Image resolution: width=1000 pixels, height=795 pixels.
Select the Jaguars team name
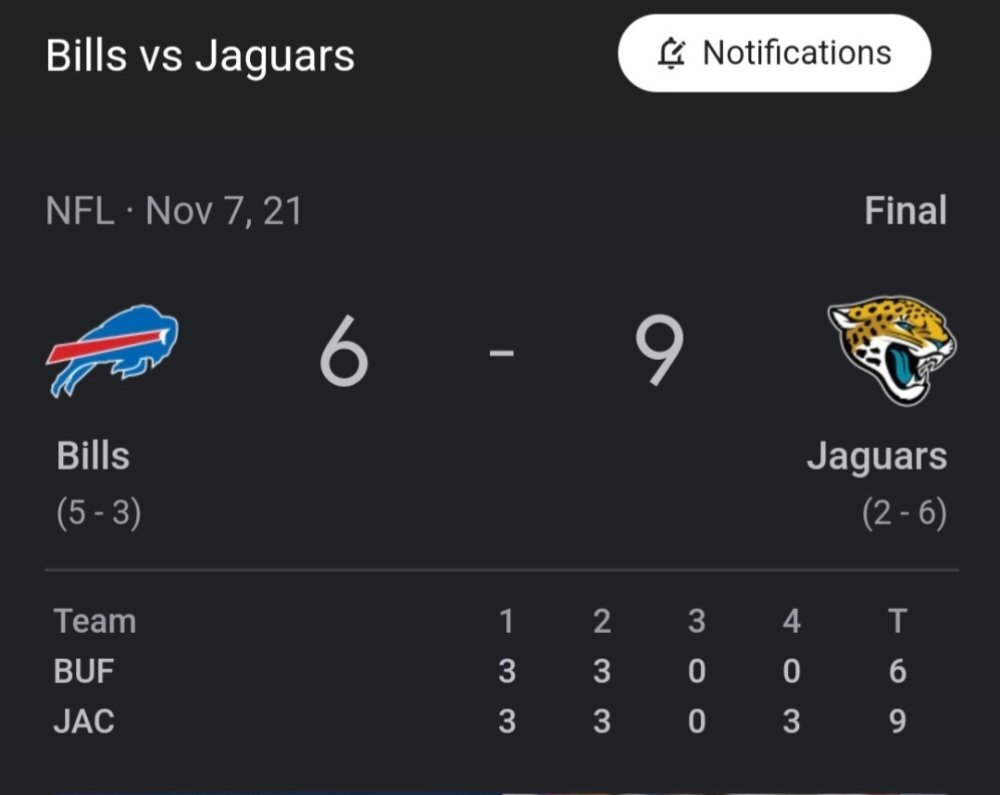point(877,458)
